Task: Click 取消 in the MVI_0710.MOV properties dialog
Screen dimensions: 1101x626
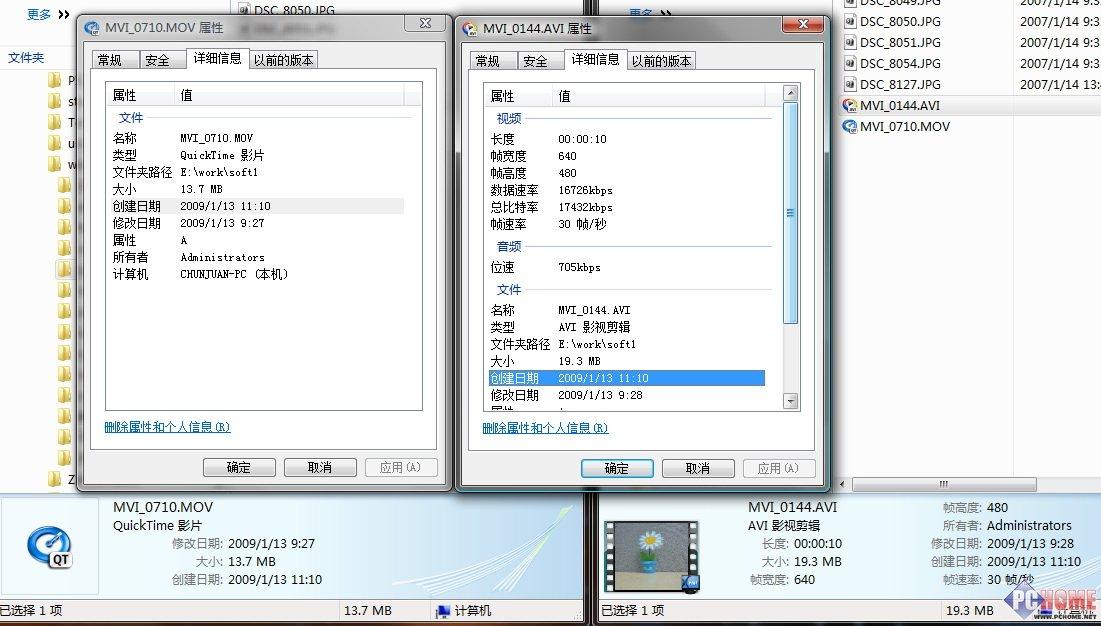Action: (x=320, y=467)
